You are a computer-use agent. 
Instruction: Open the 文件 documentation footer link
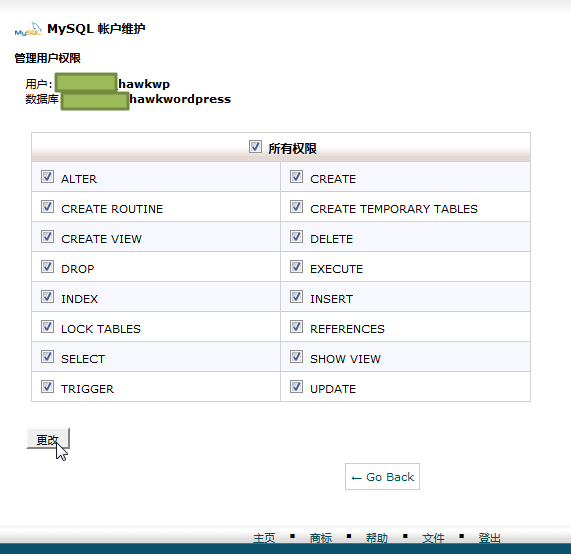click(433, 538)
